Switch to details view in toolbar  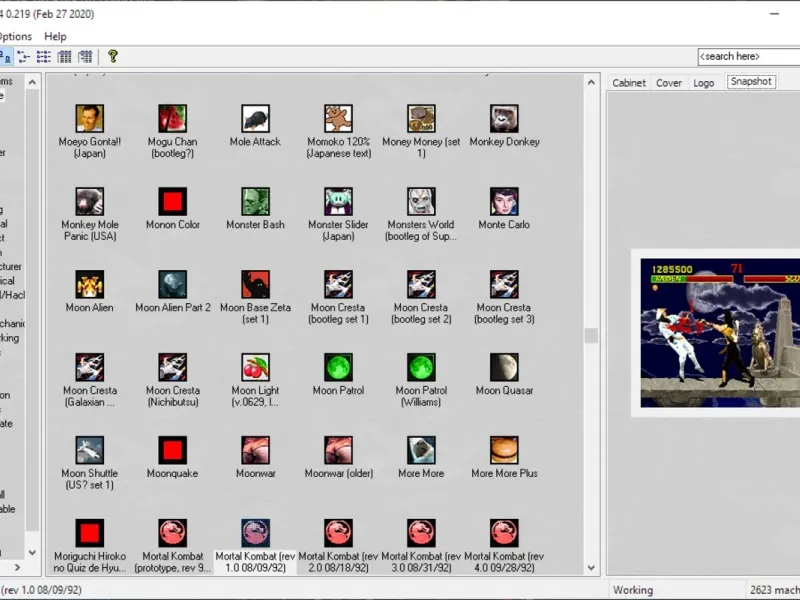pos(65,57)
